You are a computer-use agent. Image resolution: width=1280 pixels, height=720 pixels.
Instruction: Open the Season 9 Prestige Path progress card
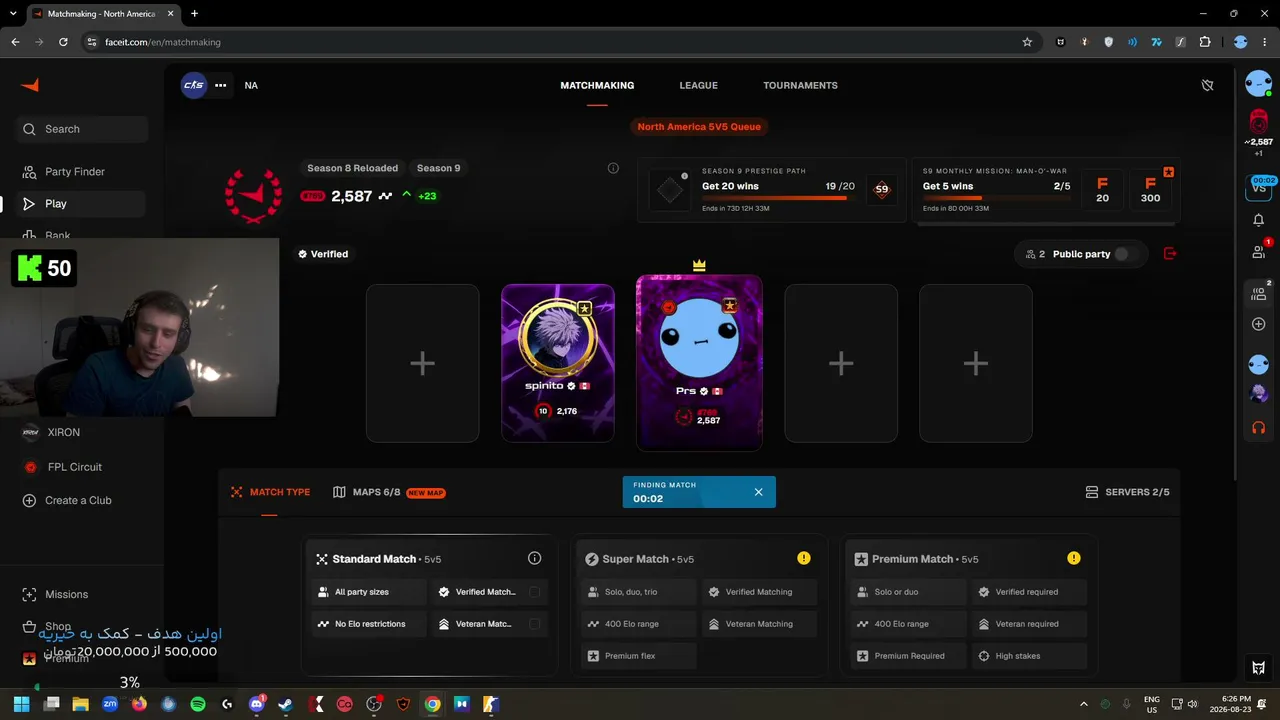pos(771,189)
